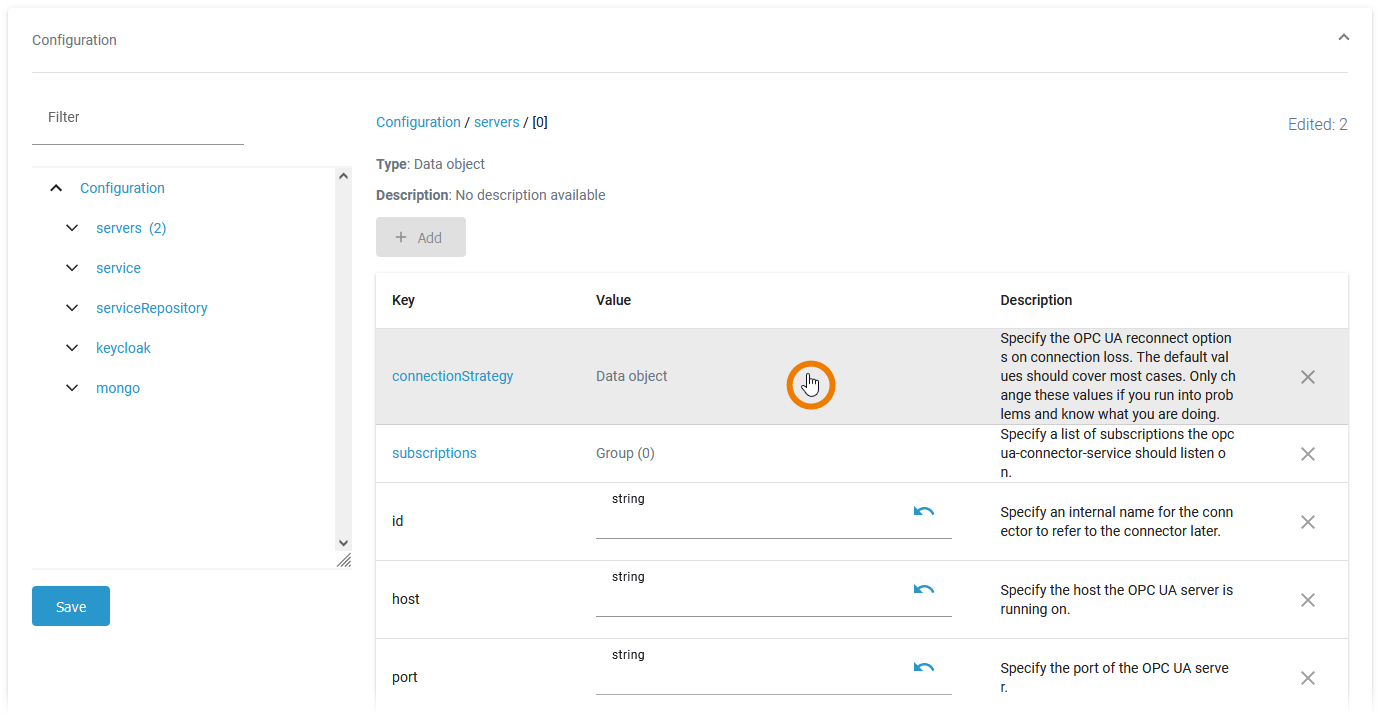The height and width of the screenshot is (716, 1382).
Task: Collapse the Configuration panel
Action: pyautogui.click(x=1343, y=36)
